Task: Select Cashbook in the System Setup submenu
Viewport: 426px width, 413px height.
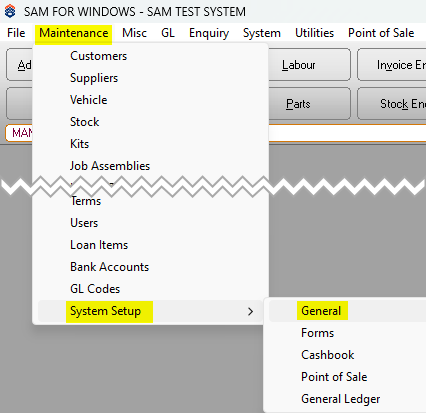Action: point(328,355)
